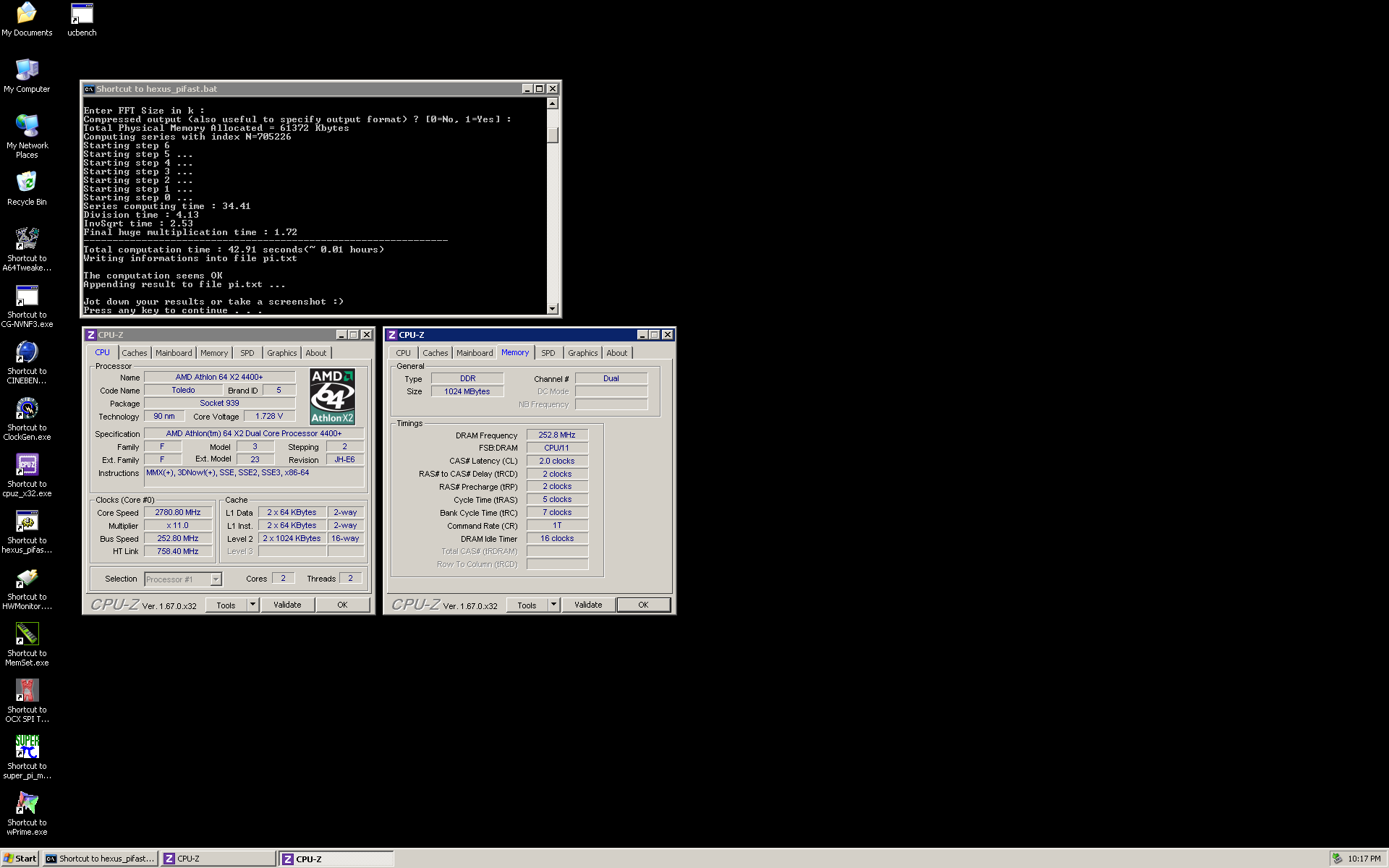Open Caches tab in right CPU-Z window

[436, 353]
